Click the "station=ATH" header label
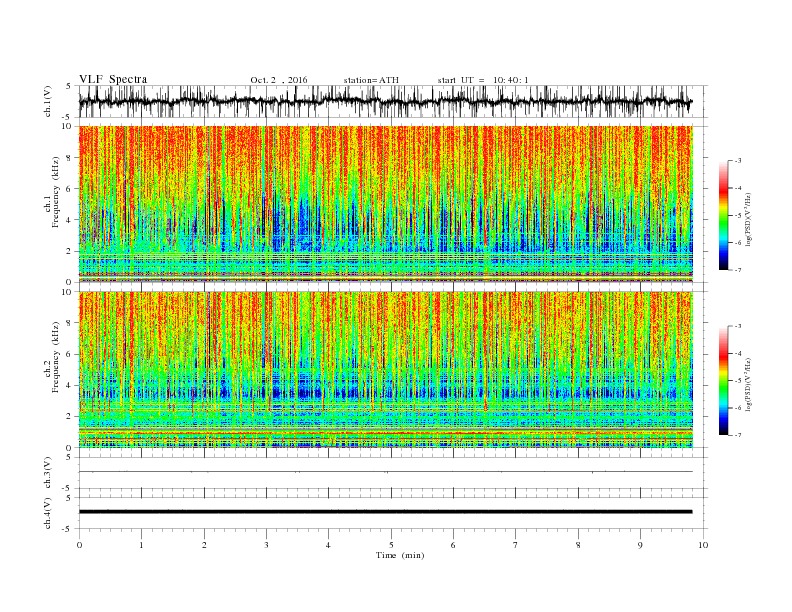Screen dimensions: 792x612 (371, 80)
